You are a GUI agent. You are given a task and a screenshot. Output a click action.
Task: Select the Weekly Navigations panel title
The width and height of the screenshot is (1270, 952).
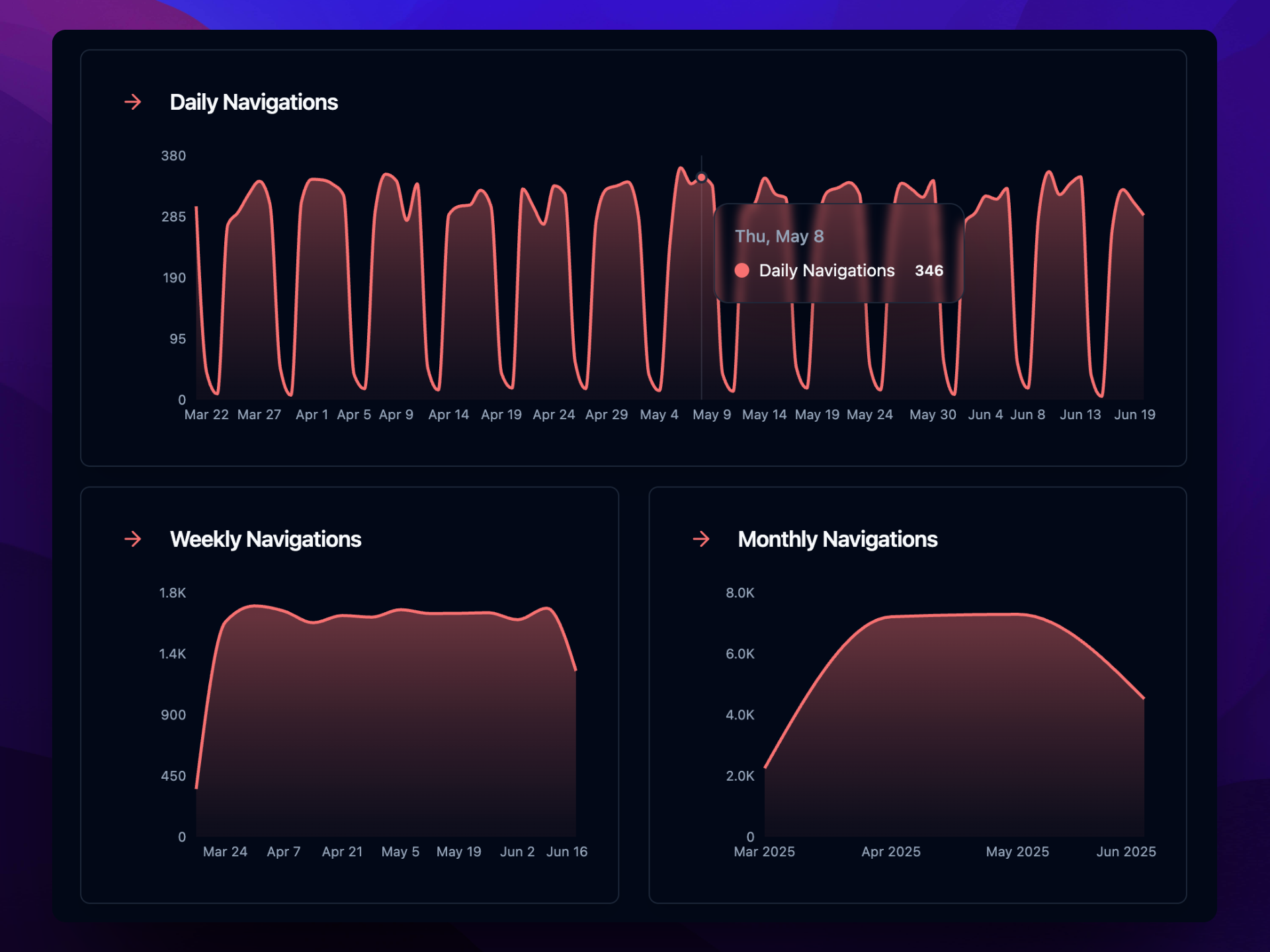click(x=265, y=539)
